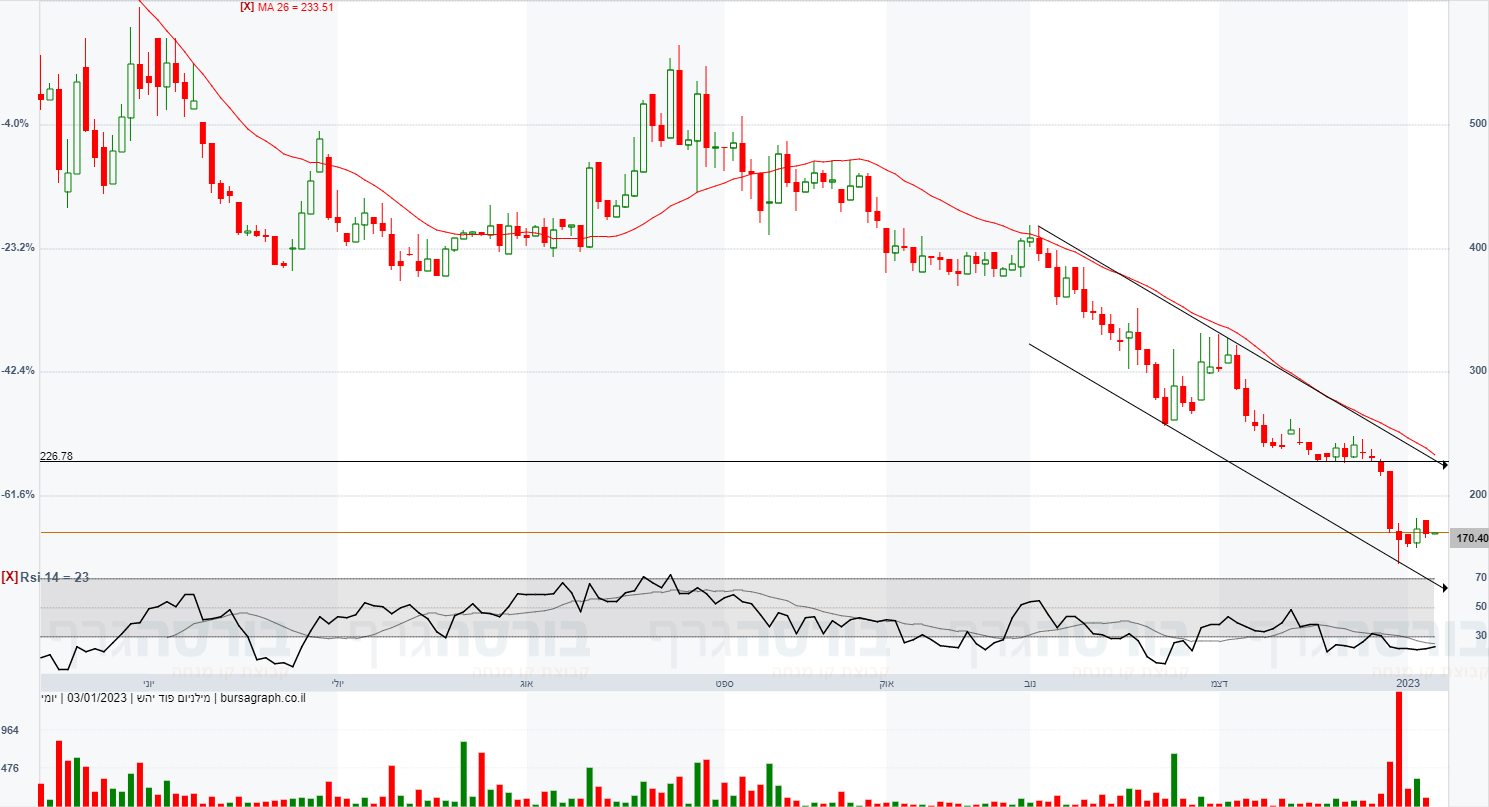Click the אוק month label on the time axis

[886, 683]
